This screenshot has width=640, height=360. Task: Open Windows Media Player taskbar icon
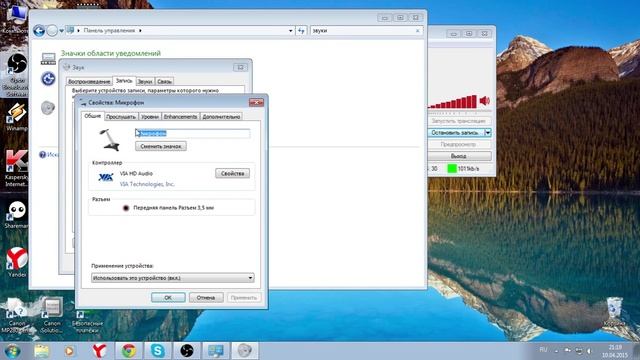click(69, 351)
